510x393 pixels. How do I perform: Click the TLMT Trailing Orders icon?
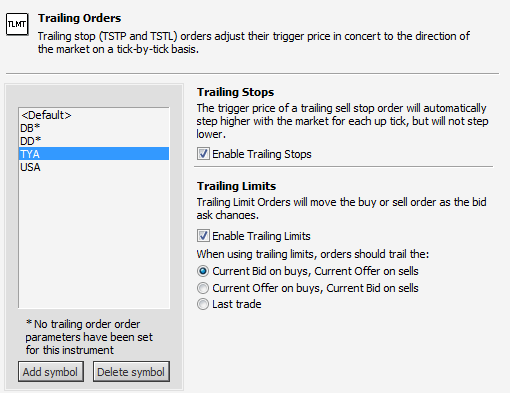pyautogui.click(x=17, y=24)
